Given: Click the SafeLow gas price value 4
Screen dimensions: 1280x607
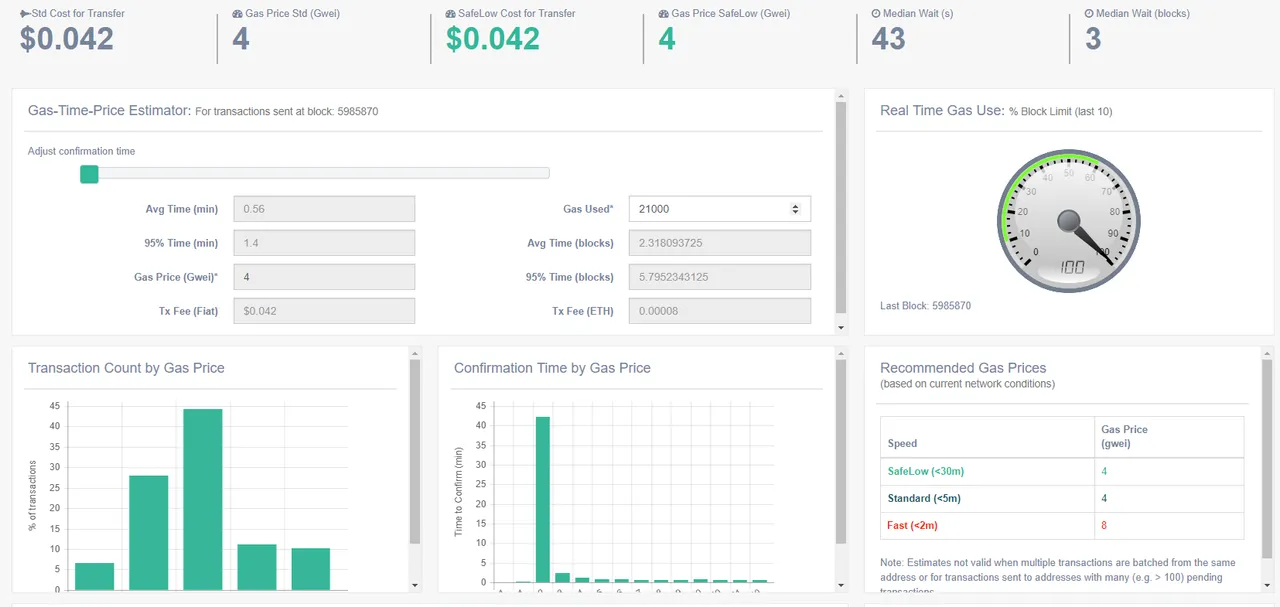Looking at the screenshot, I should 1104,471.
